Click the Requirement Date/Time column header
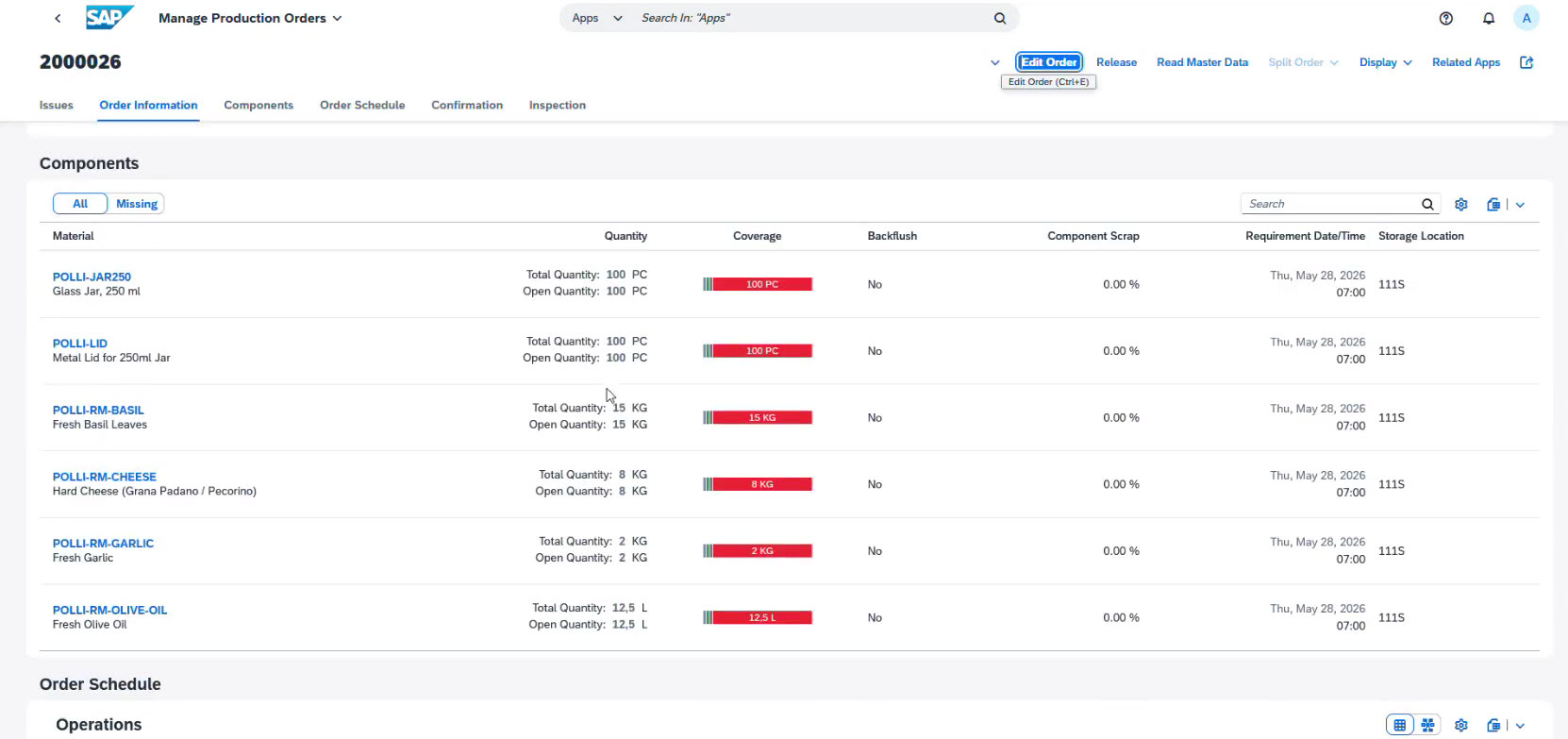 tap(1305, 236)
